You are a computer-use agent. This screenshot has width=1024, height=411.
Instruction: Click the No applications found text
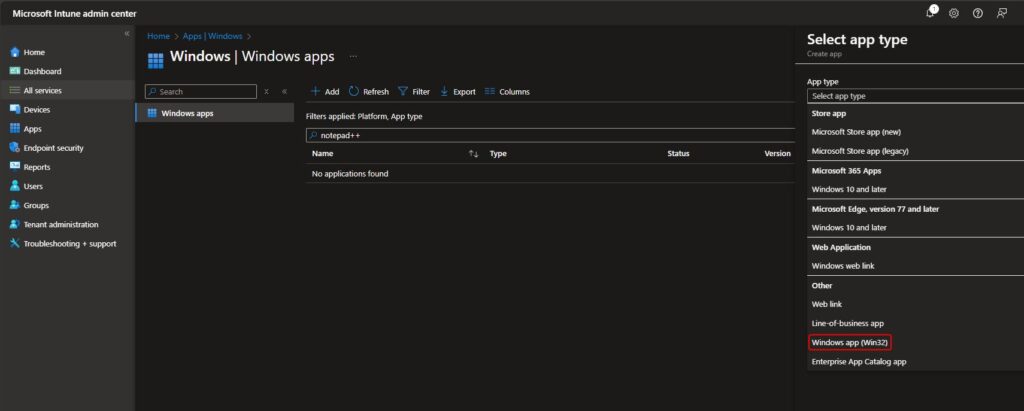click(x=350, y=174)
